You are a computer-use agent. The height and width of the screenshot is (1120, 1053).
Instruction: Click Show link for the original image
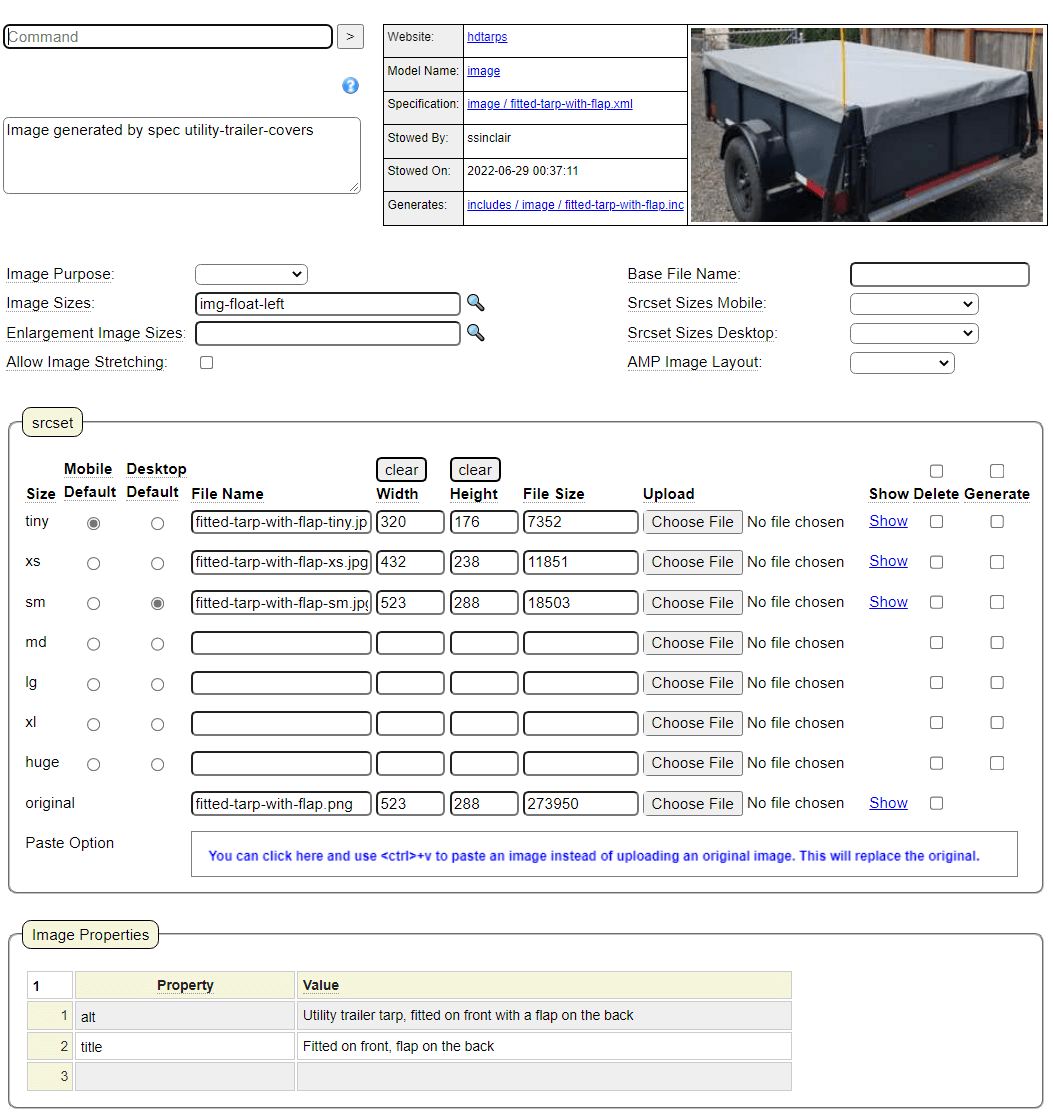tap(888, 803)
